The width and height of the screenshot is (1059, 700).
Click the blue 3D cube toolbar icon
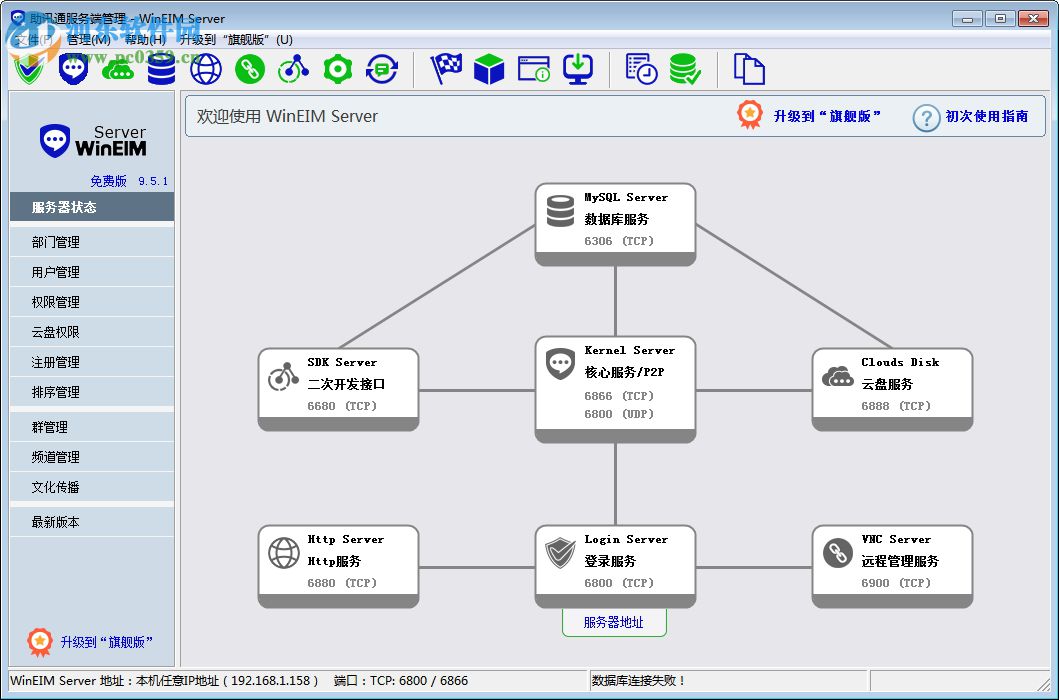pos(489,69)
